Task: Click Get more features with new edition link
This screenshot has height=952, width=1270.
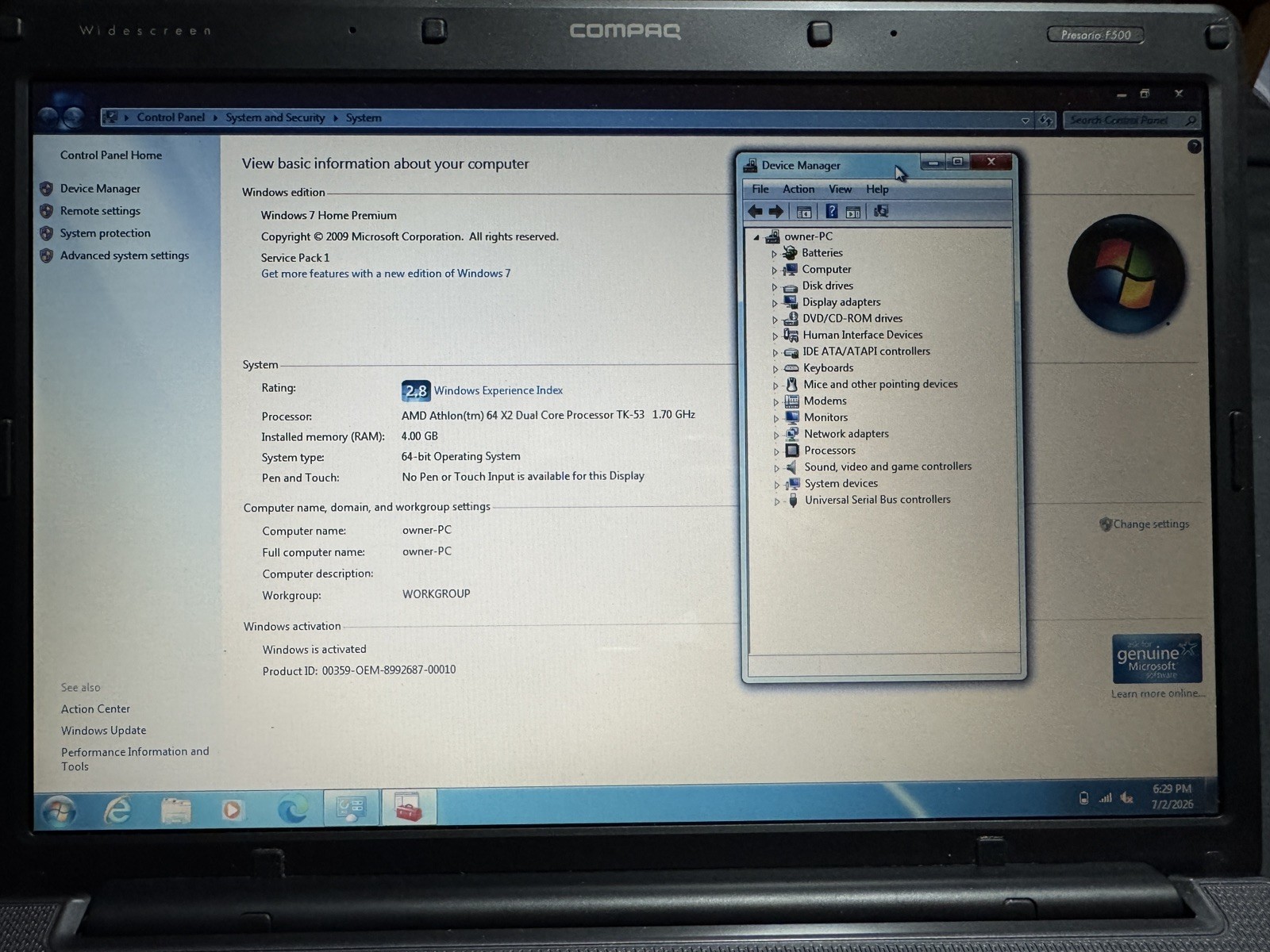Action: [x=386, y=274]
